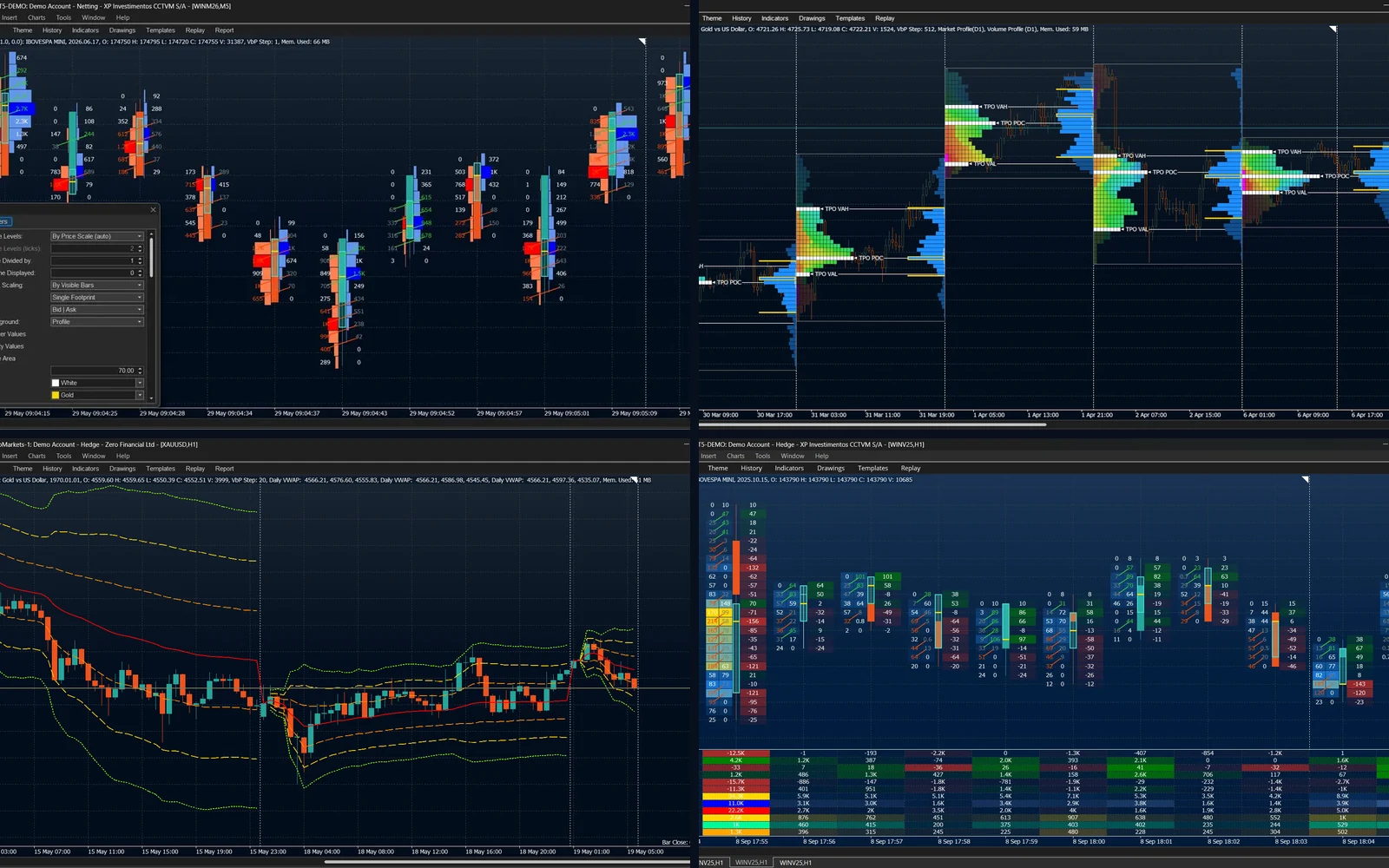Open the 'By Visible Bars' scaling dropdown
Image resolution: width=1389 pixels, height=868 pixels.
tap(96, 285)
